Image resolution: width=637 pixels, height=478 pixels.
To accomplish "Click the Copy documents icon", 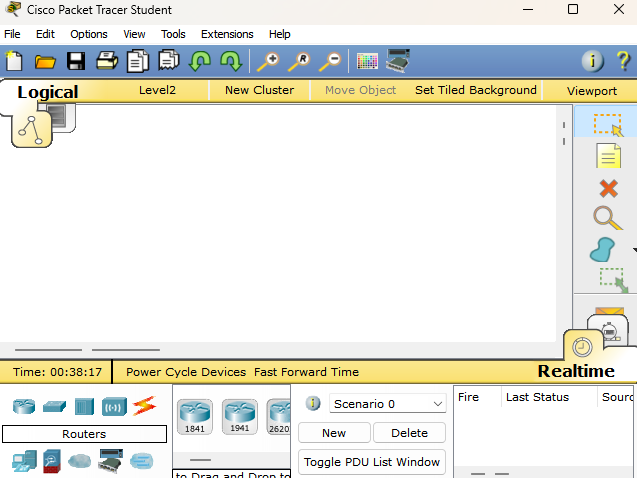I will click(x=138, y=61).
